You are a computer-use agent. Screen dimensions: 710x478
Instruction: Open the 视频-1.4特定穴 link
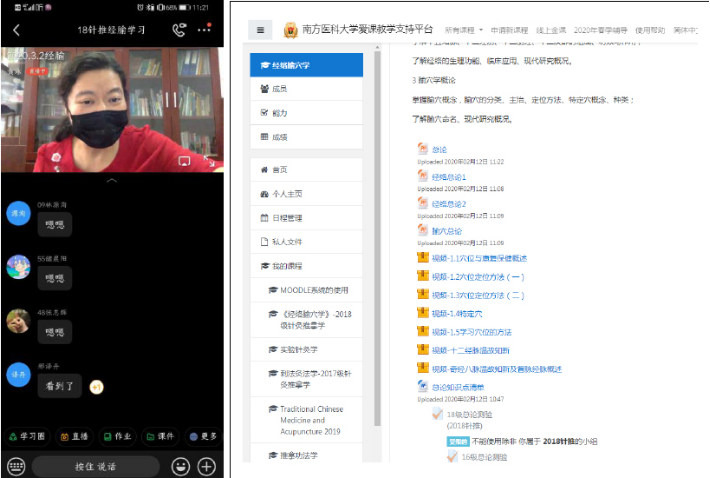[457, 314]
